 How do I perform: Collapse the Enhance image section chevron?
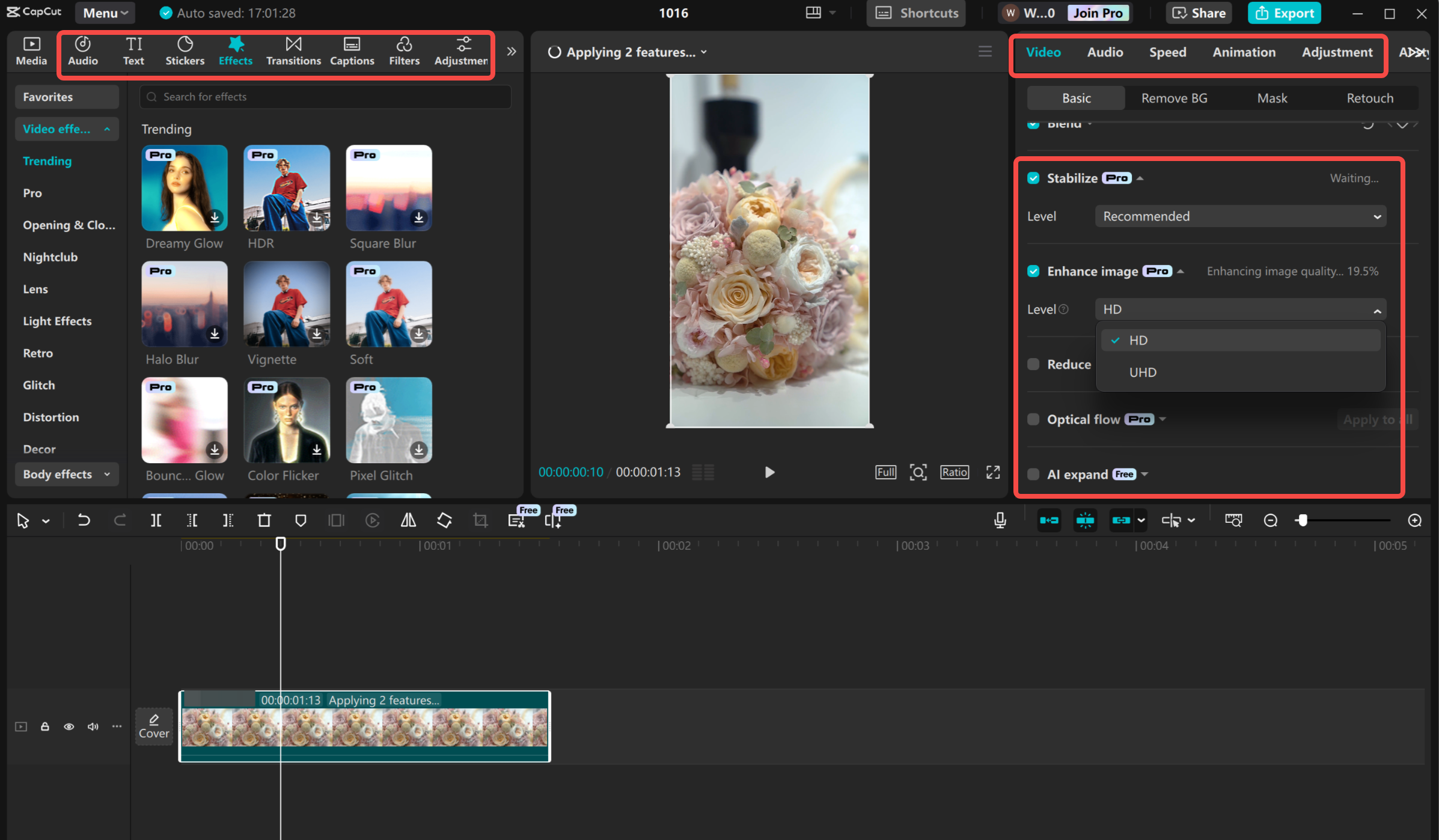(1182, 271)
